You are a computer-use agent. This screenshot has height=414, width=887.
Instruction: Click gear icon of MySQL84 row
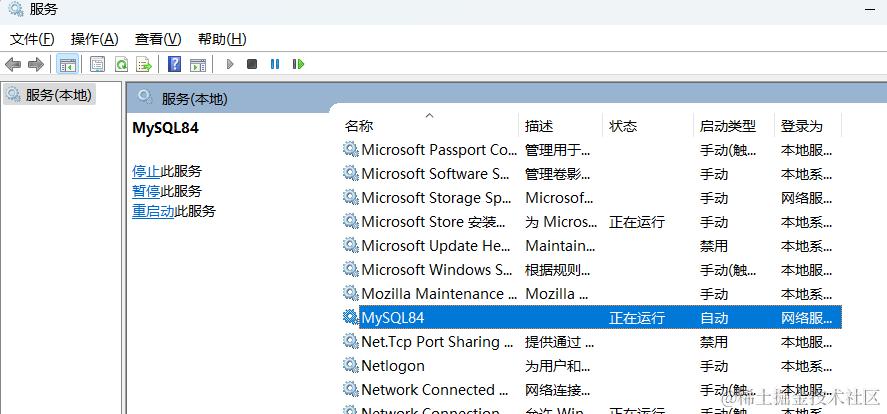pyautogui.click(x=351, y=317)
